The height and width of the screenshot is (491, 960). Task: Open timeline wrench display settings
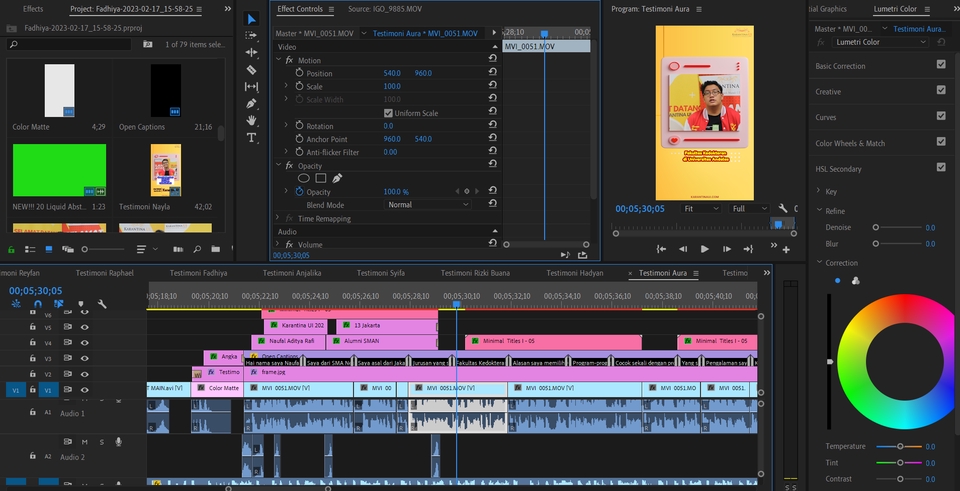click(x=102, y=304)
